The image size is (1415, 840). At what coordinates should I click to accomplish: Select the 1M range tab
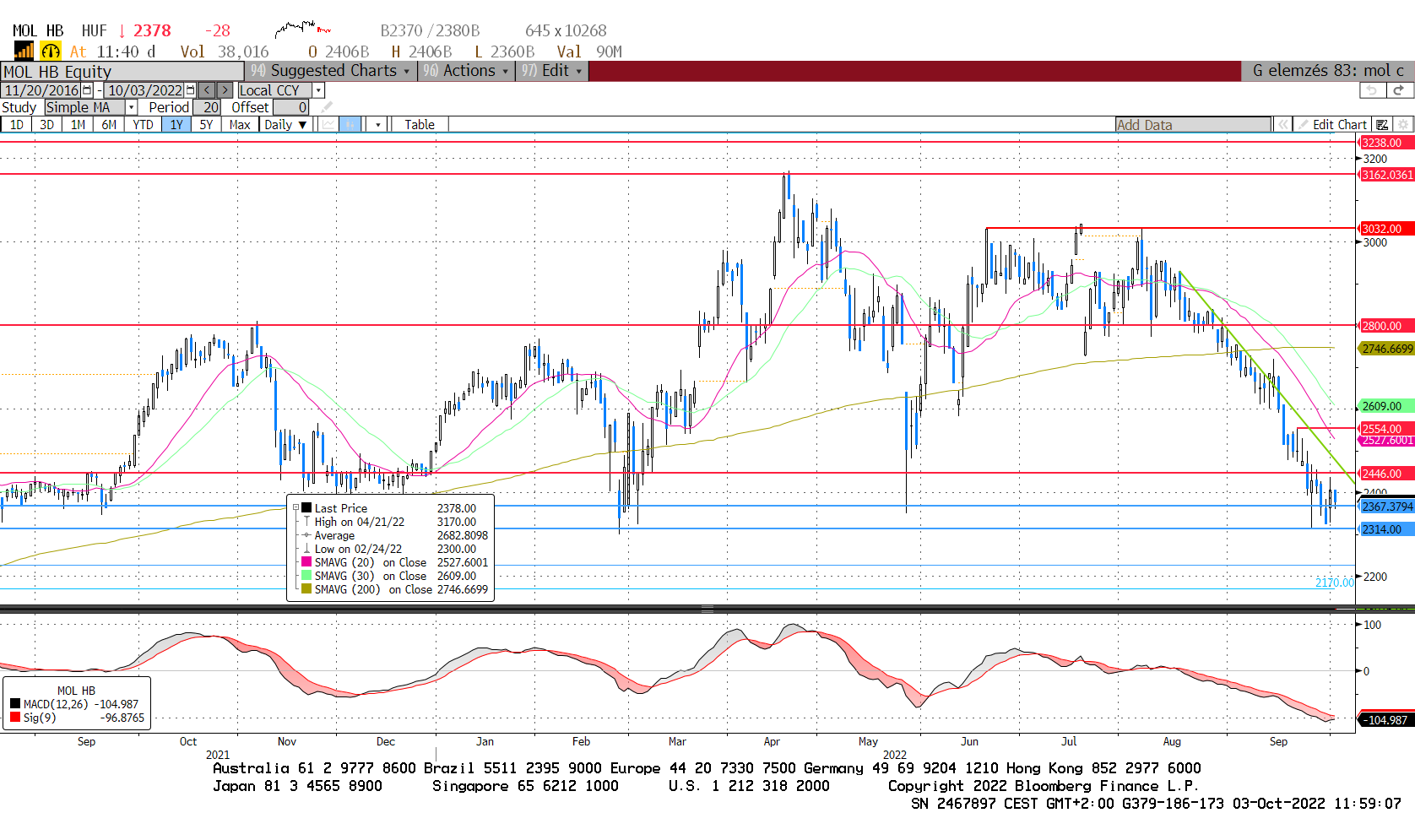point(78,124)
